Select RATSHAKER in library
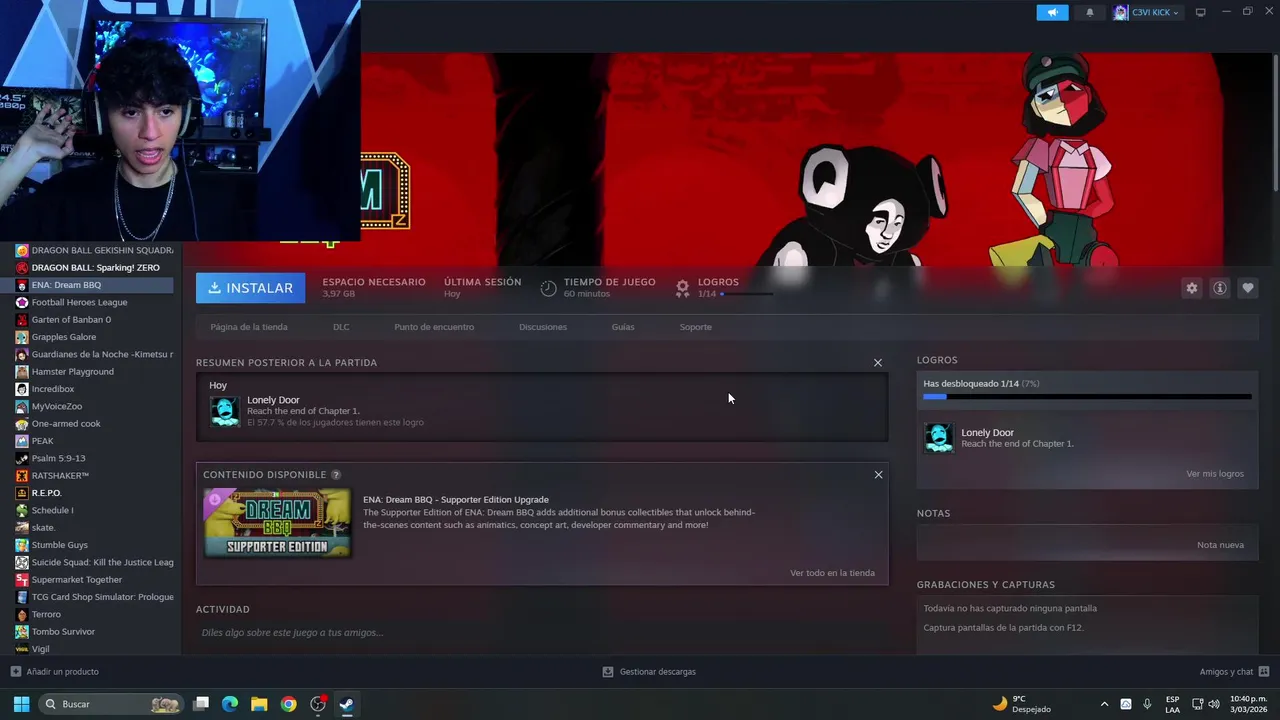The height and width of the screenshot is (720, 1280). [x=94, y=476]
